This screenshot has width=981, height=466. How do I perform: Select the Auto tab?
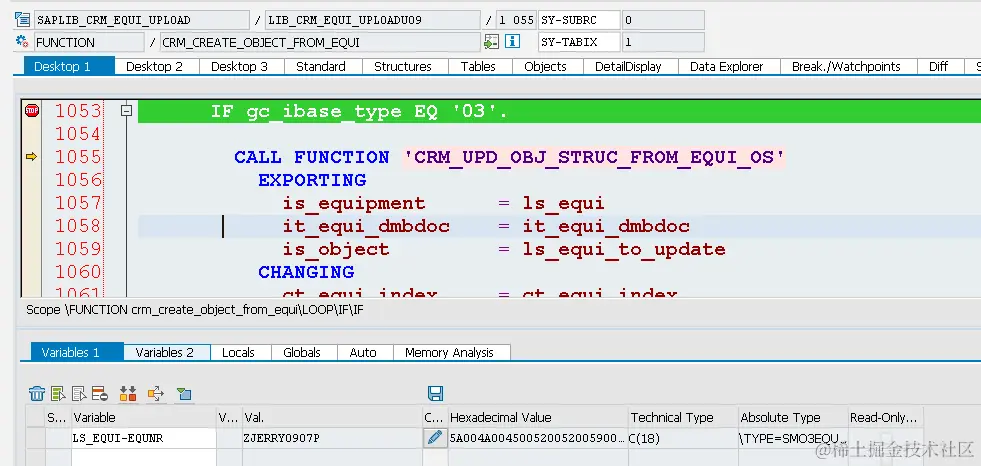pos(363,352)
